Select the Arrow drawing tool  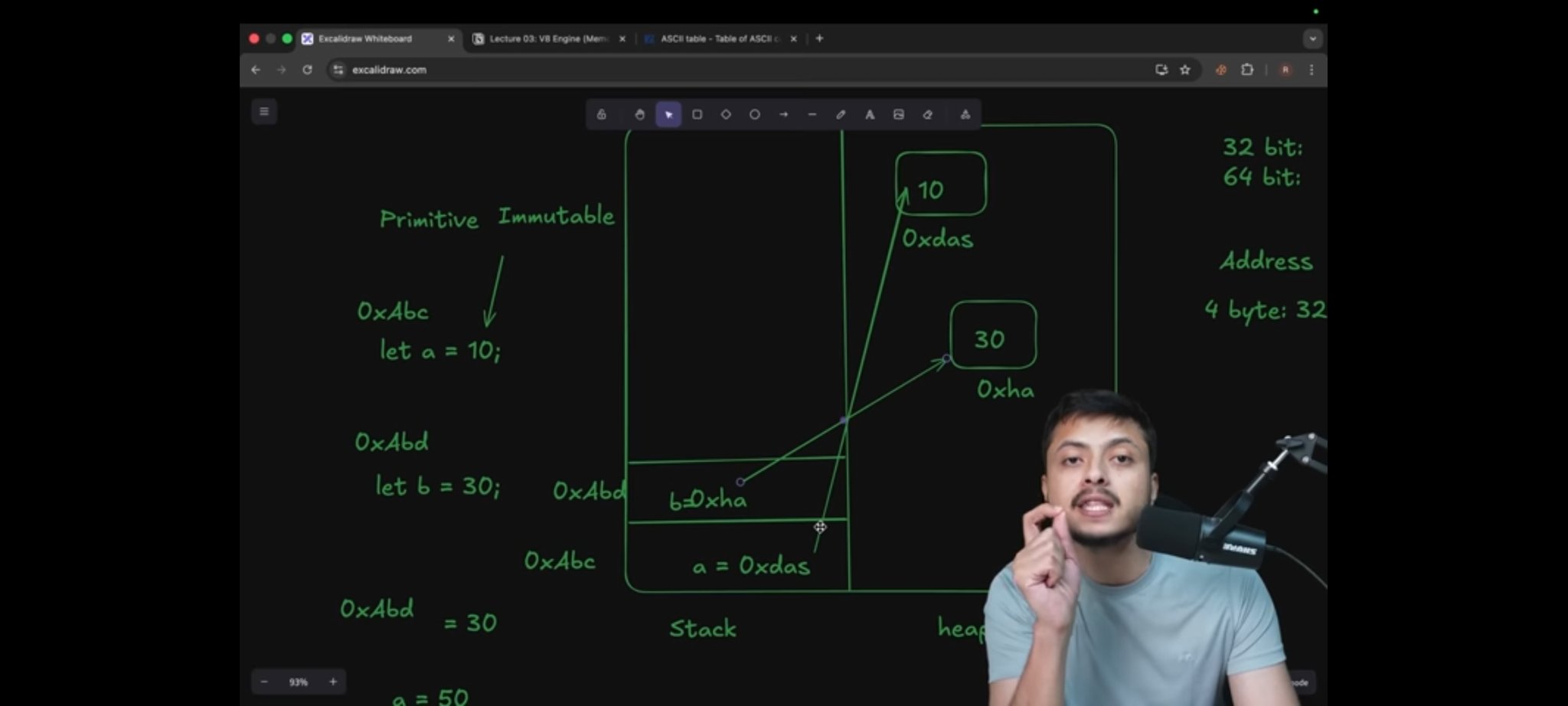click(783, 115)
